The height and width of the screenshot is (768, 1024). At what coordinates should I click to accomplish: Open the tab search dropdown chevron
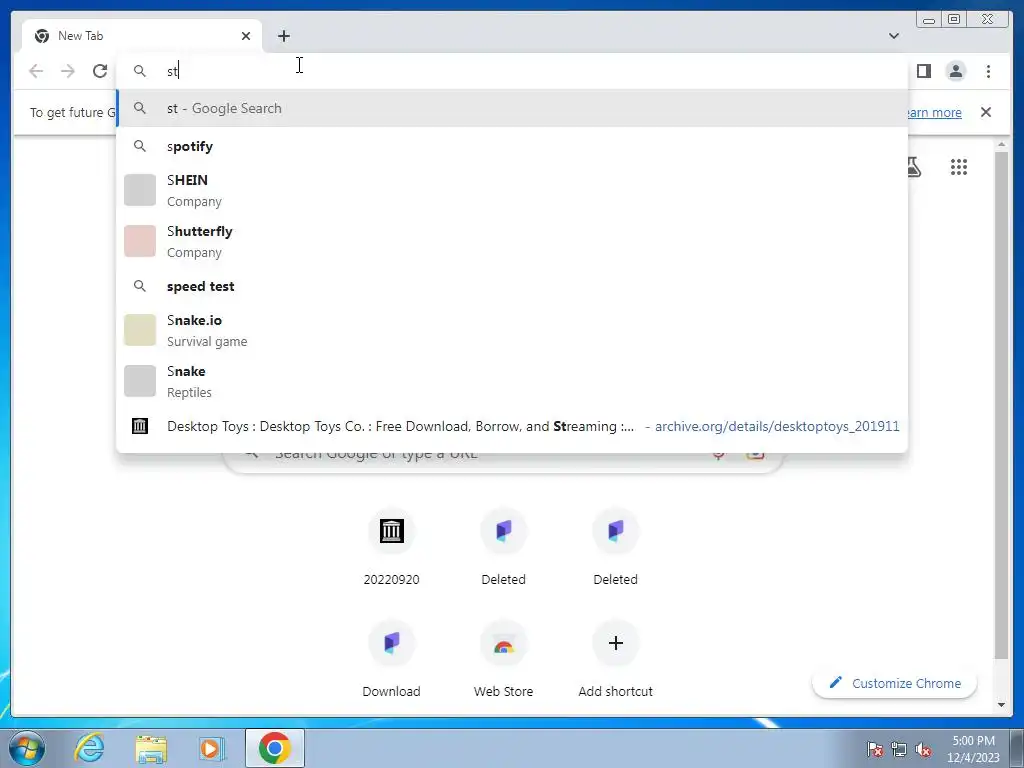coord(894,36)
